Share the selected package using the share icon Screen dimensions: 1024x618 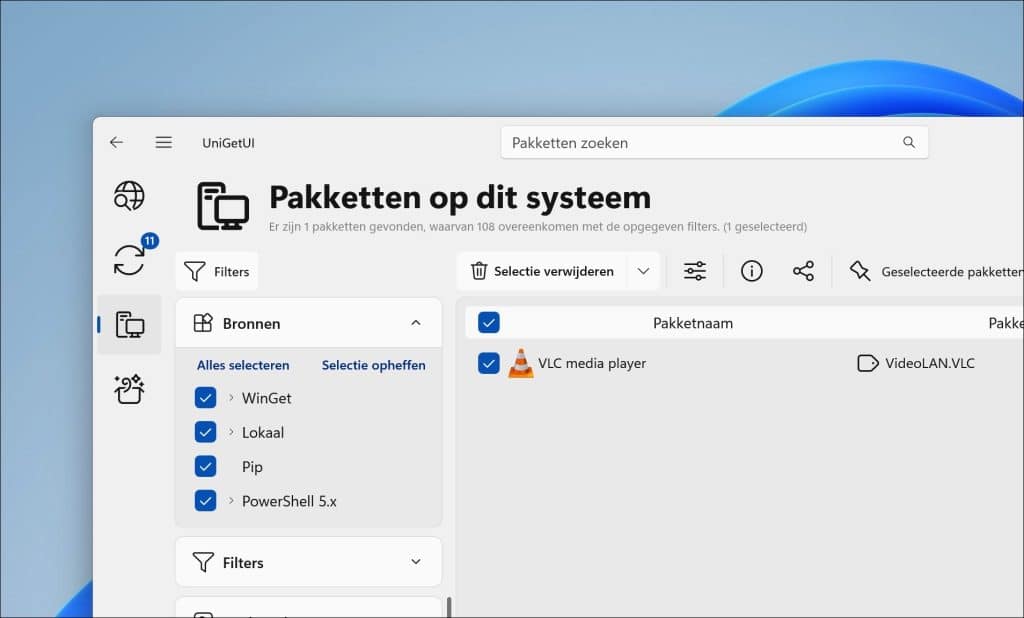804,271
